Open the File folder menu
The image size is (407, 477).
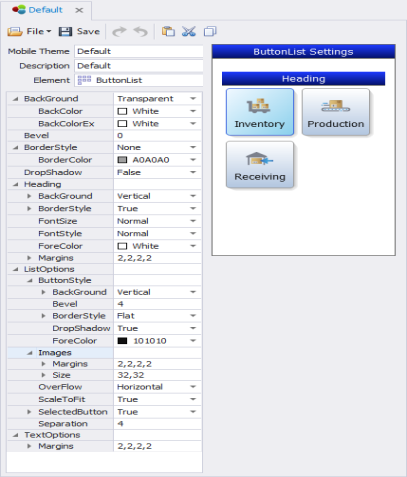click(29, 31)
